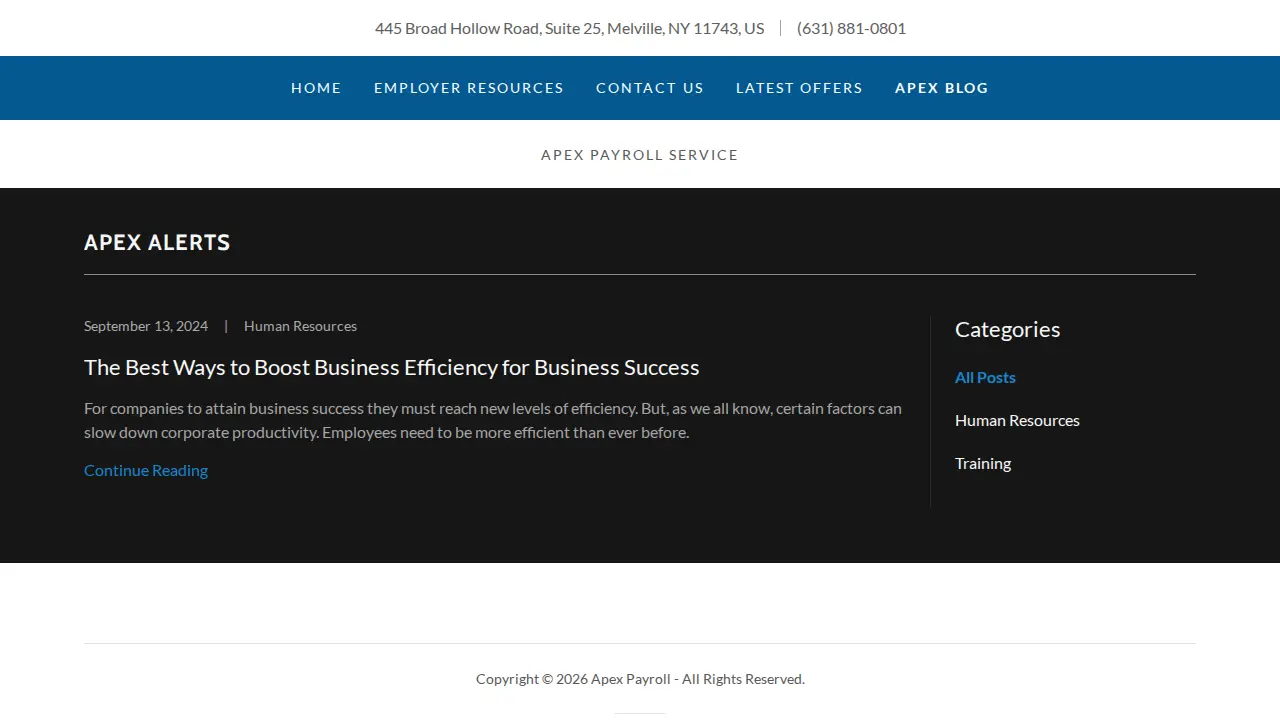Navigate to Contact Us
This screenshot has width=1280, height=720.
point(650,88)
